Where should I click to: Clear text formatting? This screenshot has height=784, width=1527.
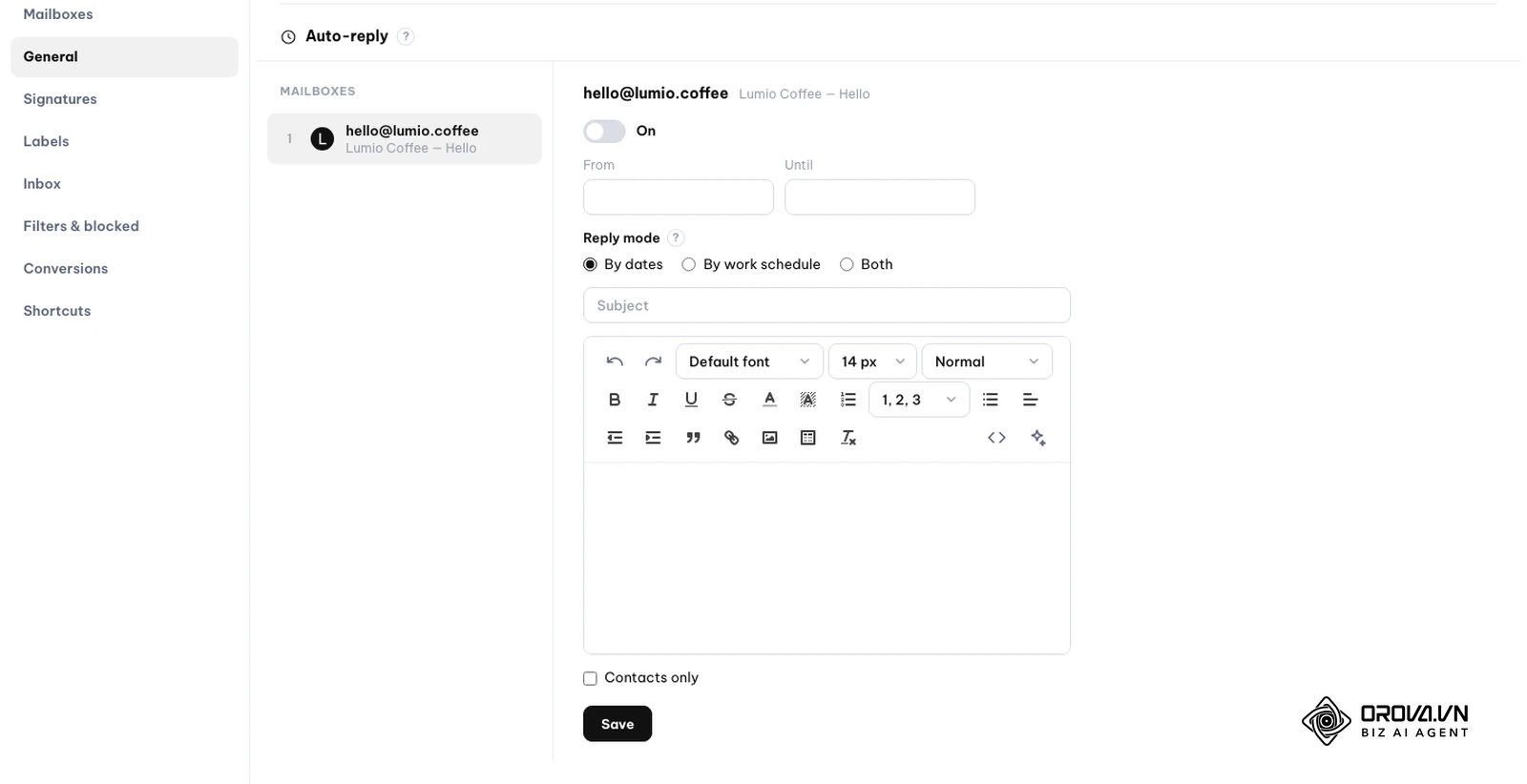coord(847,438)
